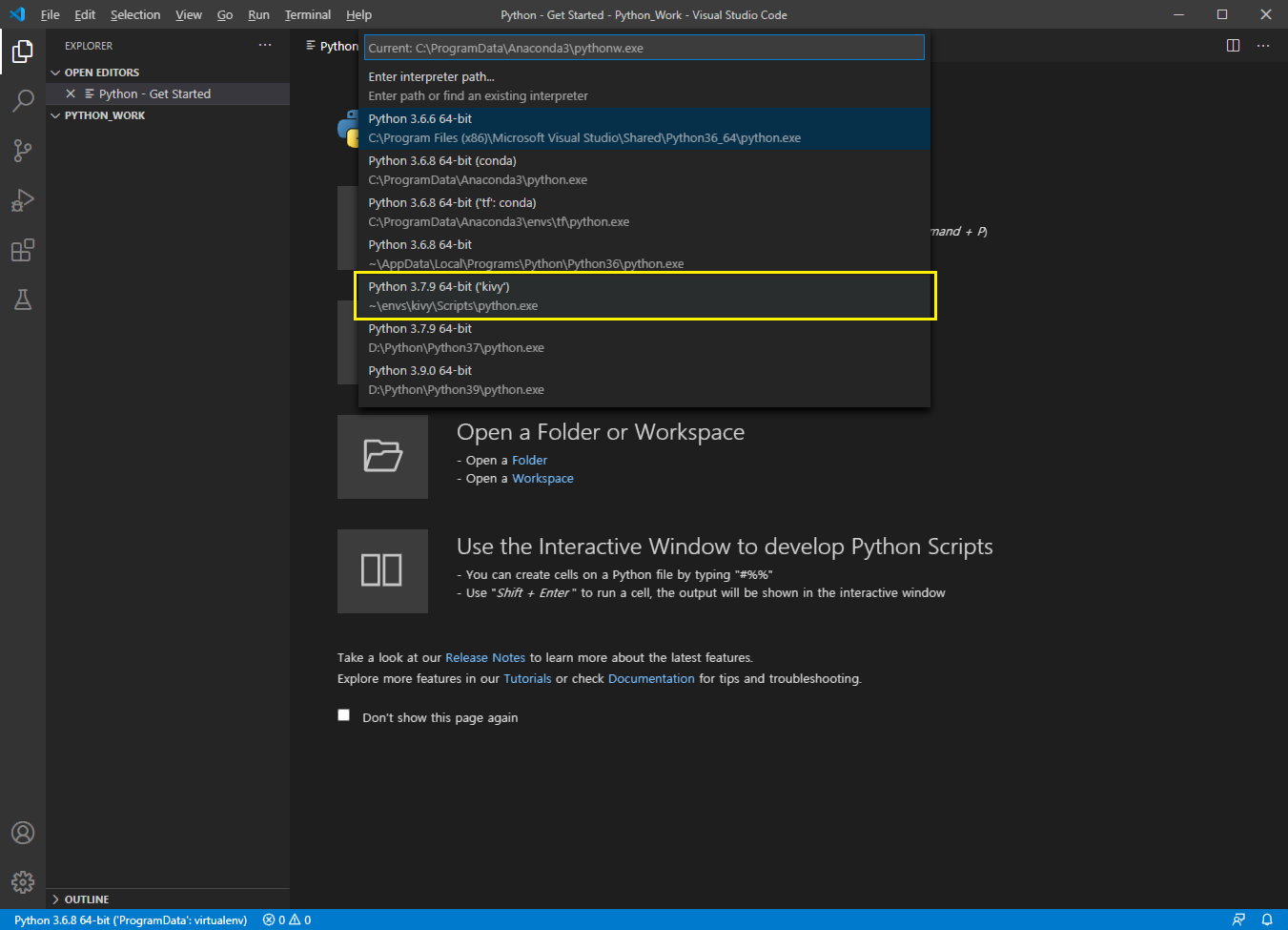Viewport: 1288px width, 930px height.
Task: Select Python 3.6.6 64-bit interpreter
Action: (644, 129)
